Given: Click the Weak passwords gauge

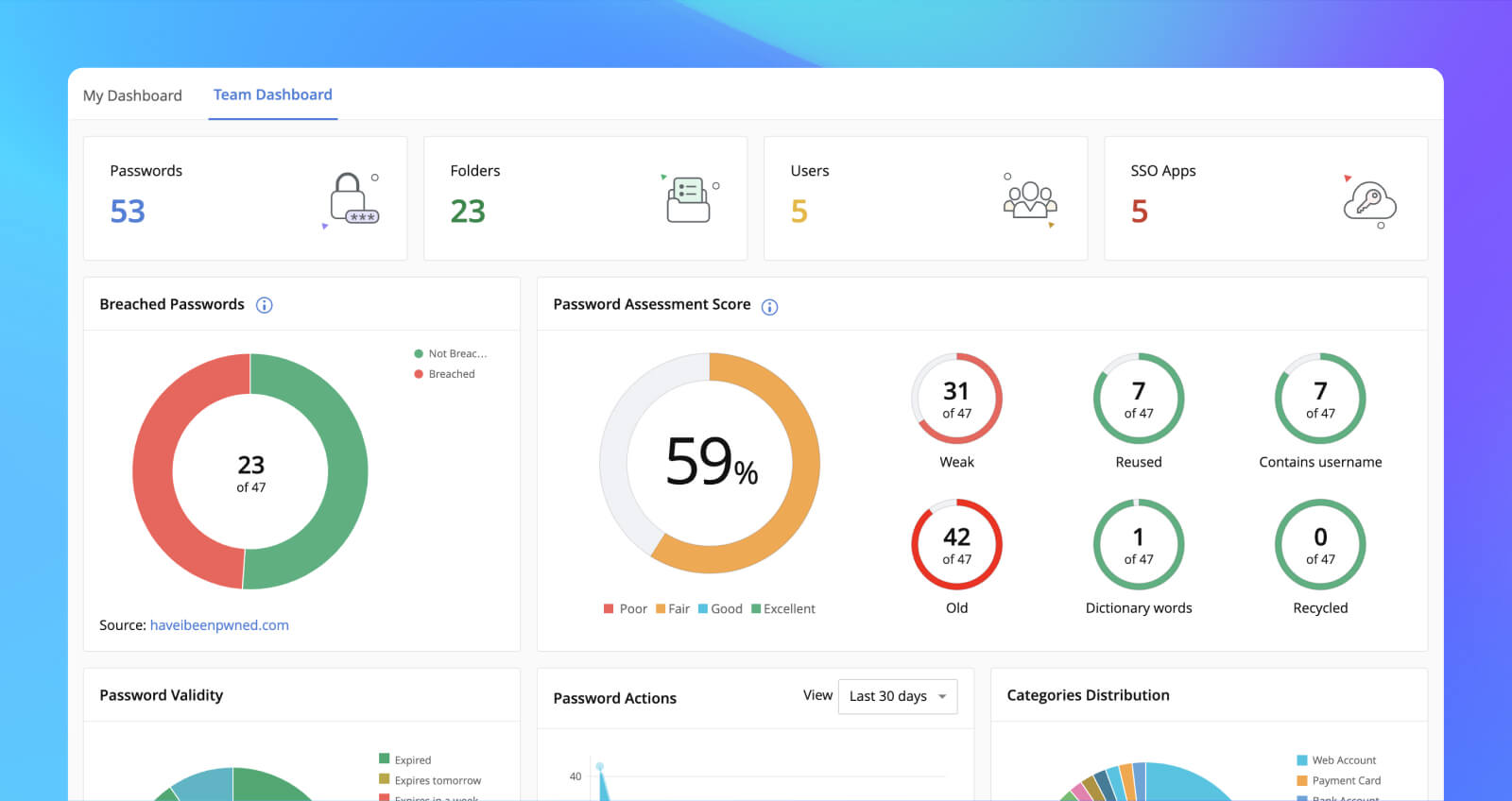Looking at the screenshot, I should [956, 399].
